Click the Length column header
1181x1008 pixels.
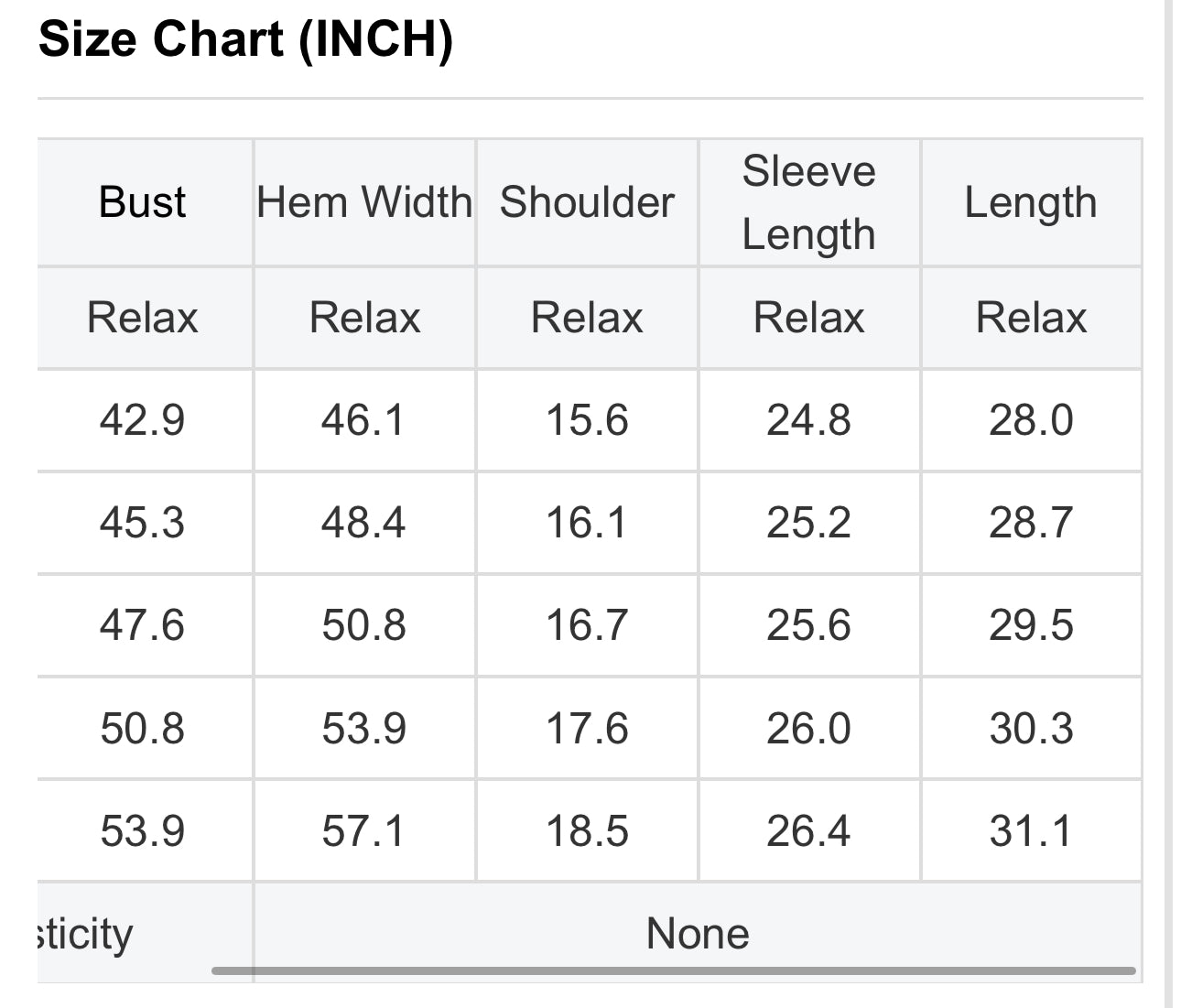1031,202
